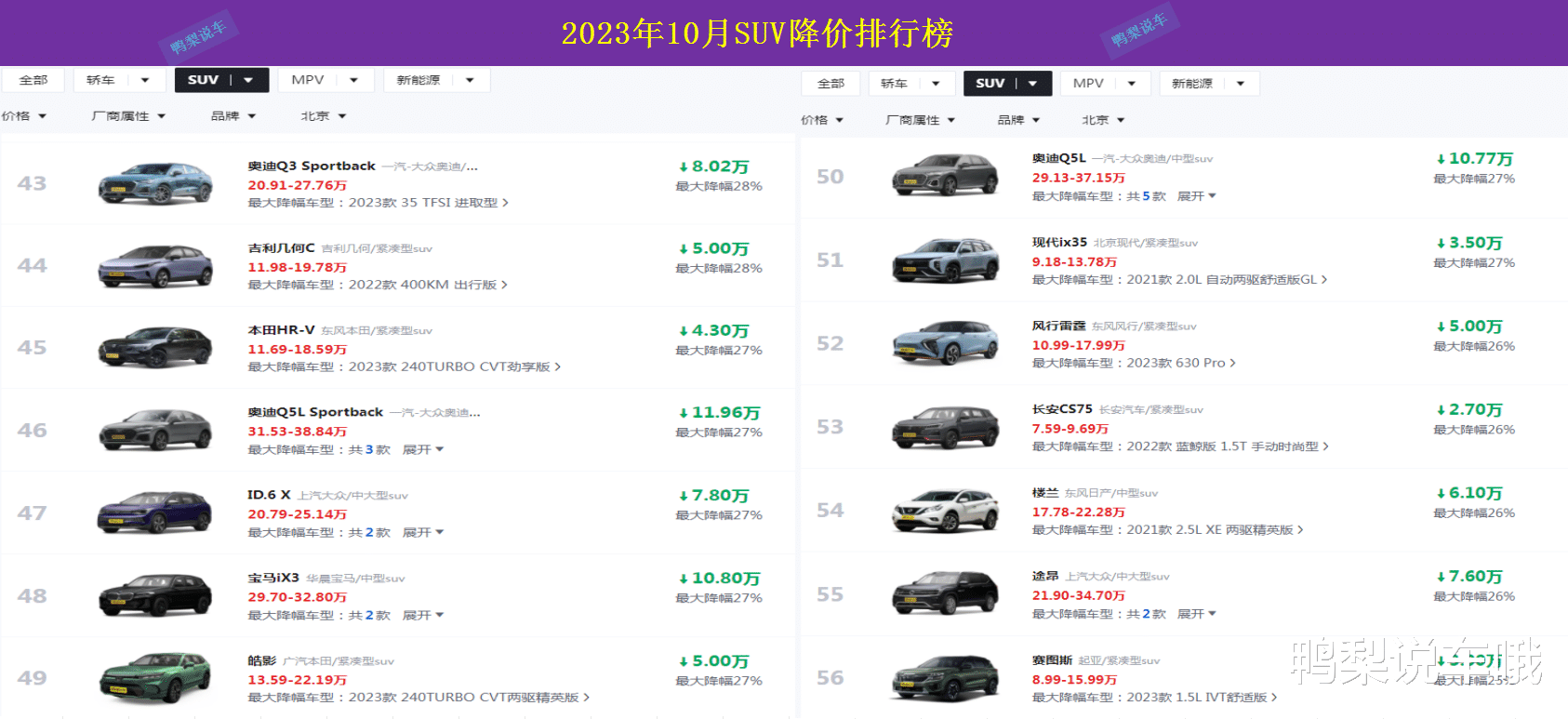Click the 17.78-22.28万 price range

1079,513
